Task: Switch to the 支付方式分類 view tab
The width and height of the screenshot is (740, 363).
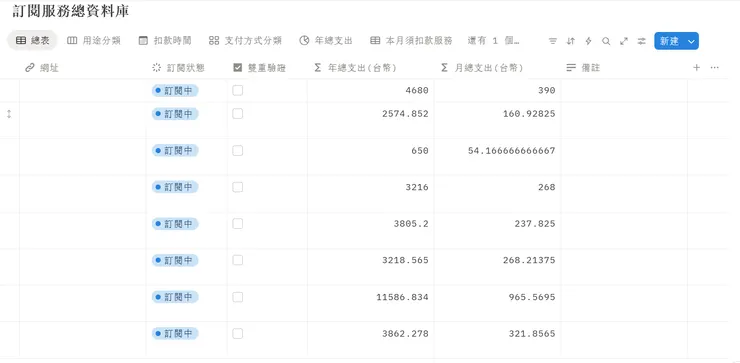Action: (245, 41)
